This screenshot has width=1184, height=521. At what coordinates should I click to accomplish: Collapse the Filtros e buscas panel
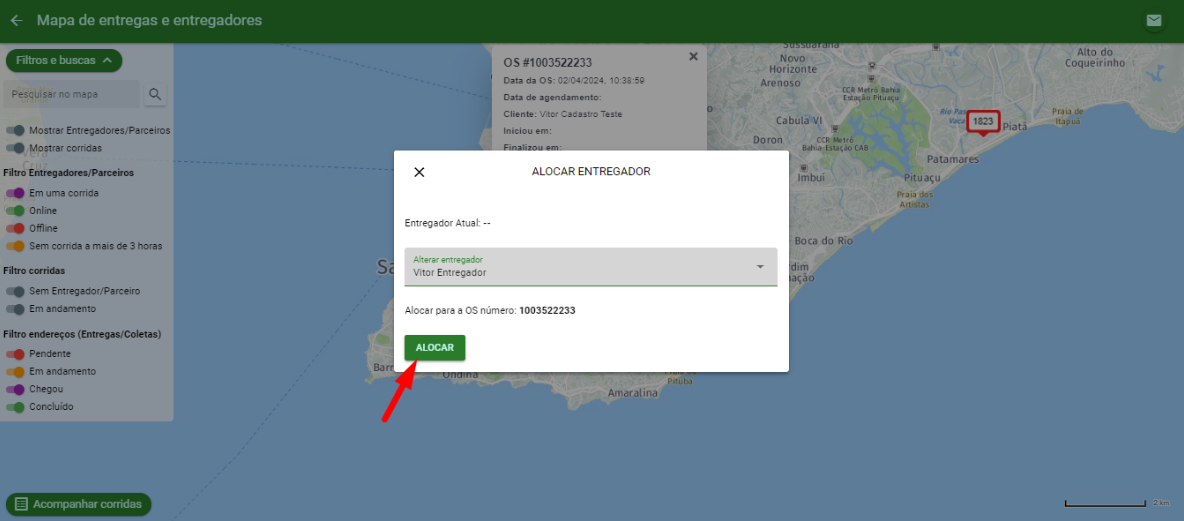point(63,60)
